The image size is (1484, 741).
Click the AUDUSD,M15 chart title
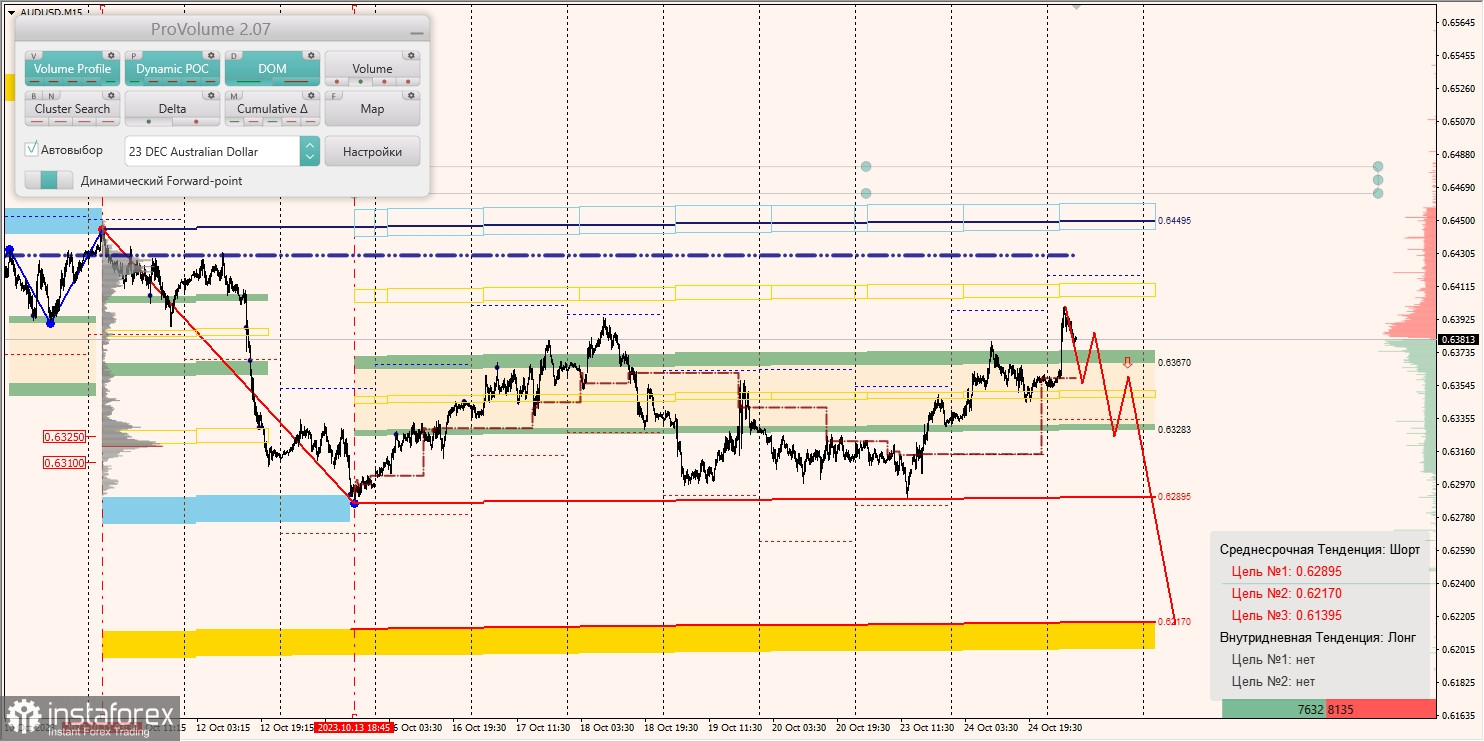[x=51, y=12]
